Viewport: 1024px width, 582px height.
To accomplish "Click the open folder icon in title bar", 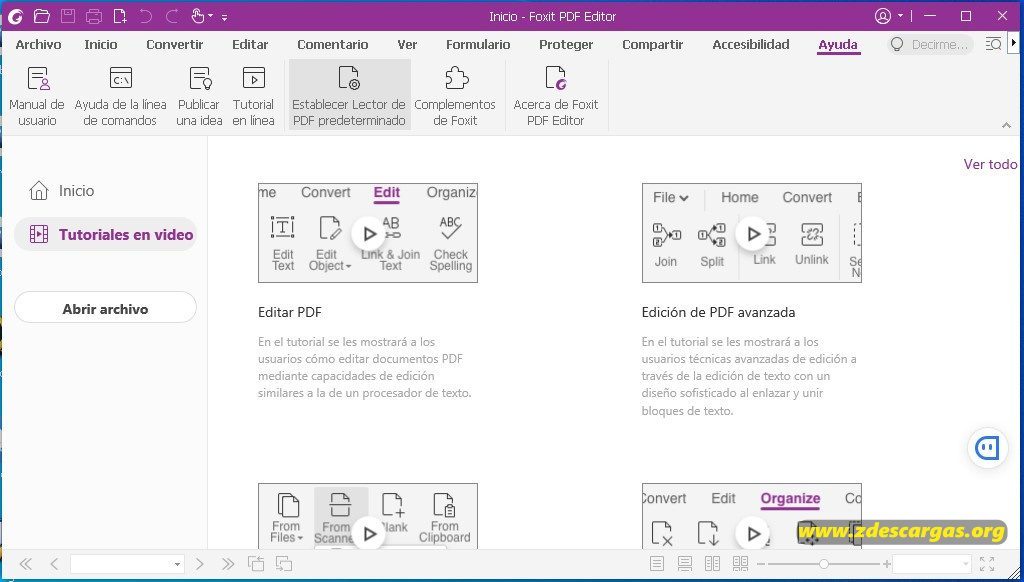I will [42, 16].
